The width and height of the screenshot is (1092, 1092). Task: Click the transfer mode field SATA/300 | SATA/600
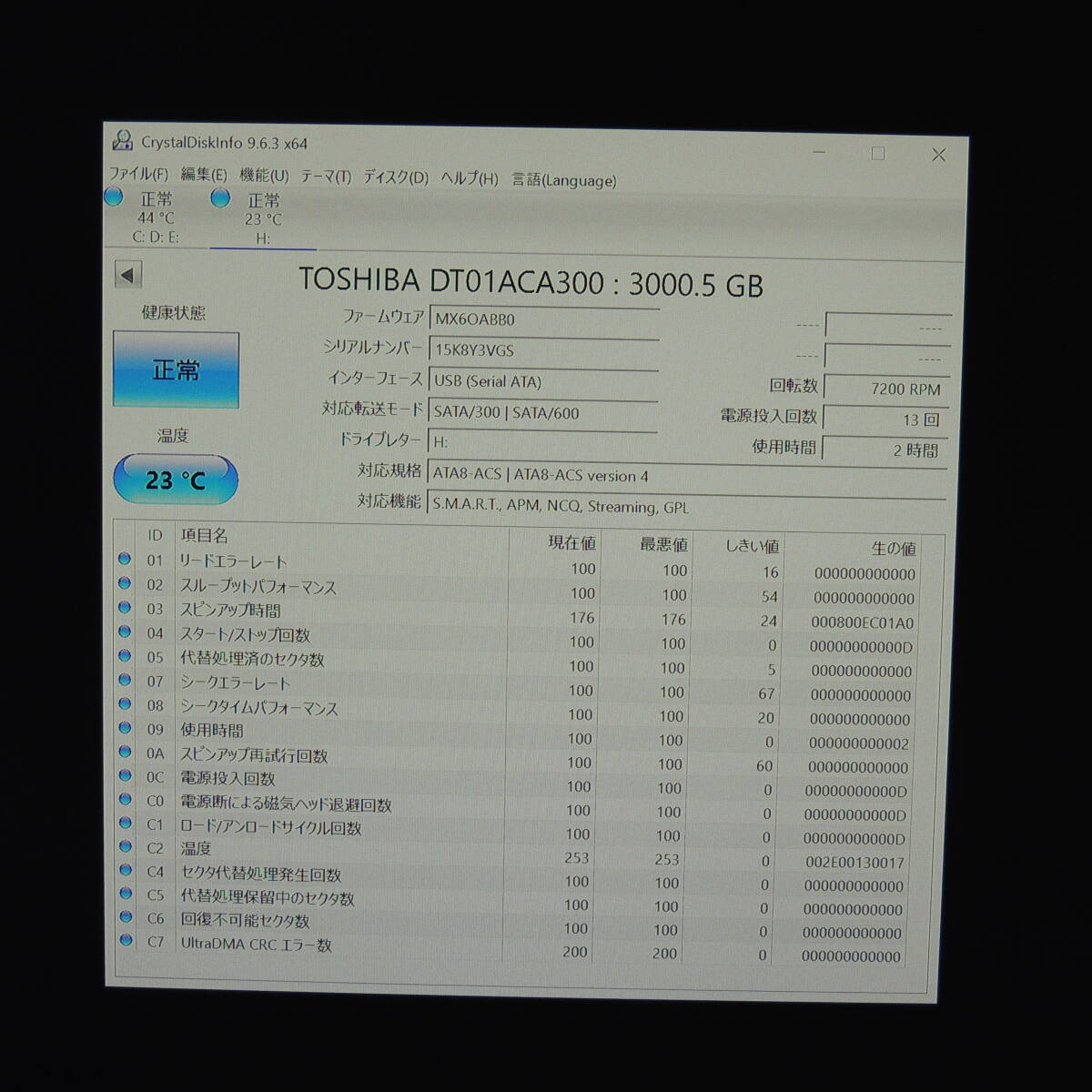[x=543, y=413]
